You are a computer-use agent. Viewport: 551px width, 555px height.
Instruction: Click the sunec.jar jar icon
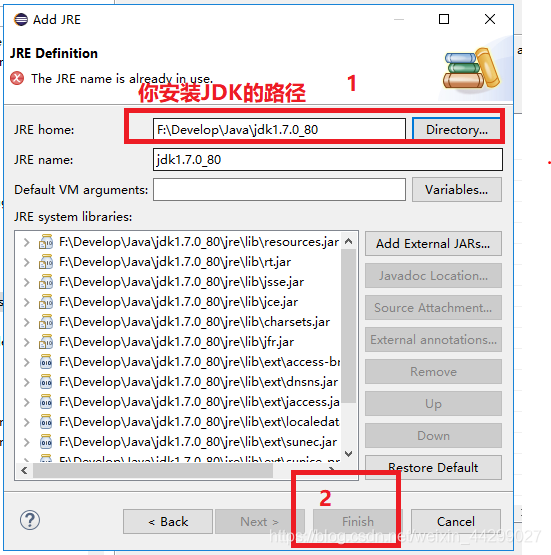[x=46, y=442]
